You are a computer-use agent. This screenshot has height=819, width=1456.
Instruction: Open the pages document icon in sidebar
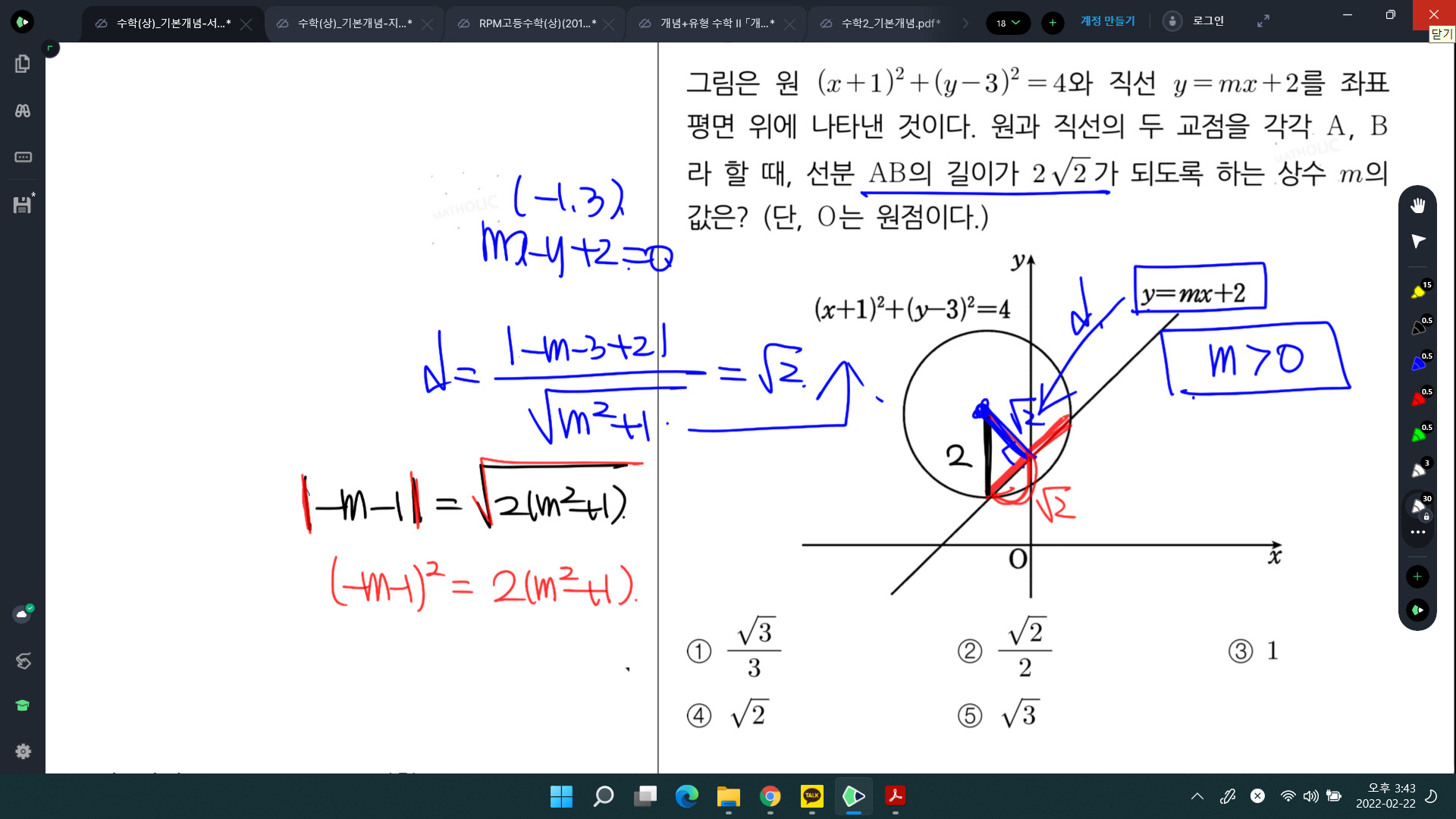pyautogui.click(x=22, y=64)
